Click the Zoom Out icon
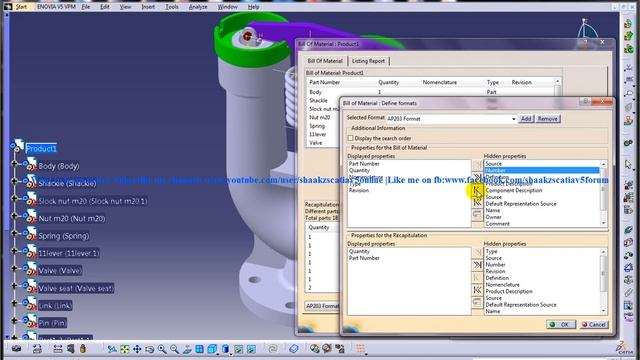 (x=174, y=349)
